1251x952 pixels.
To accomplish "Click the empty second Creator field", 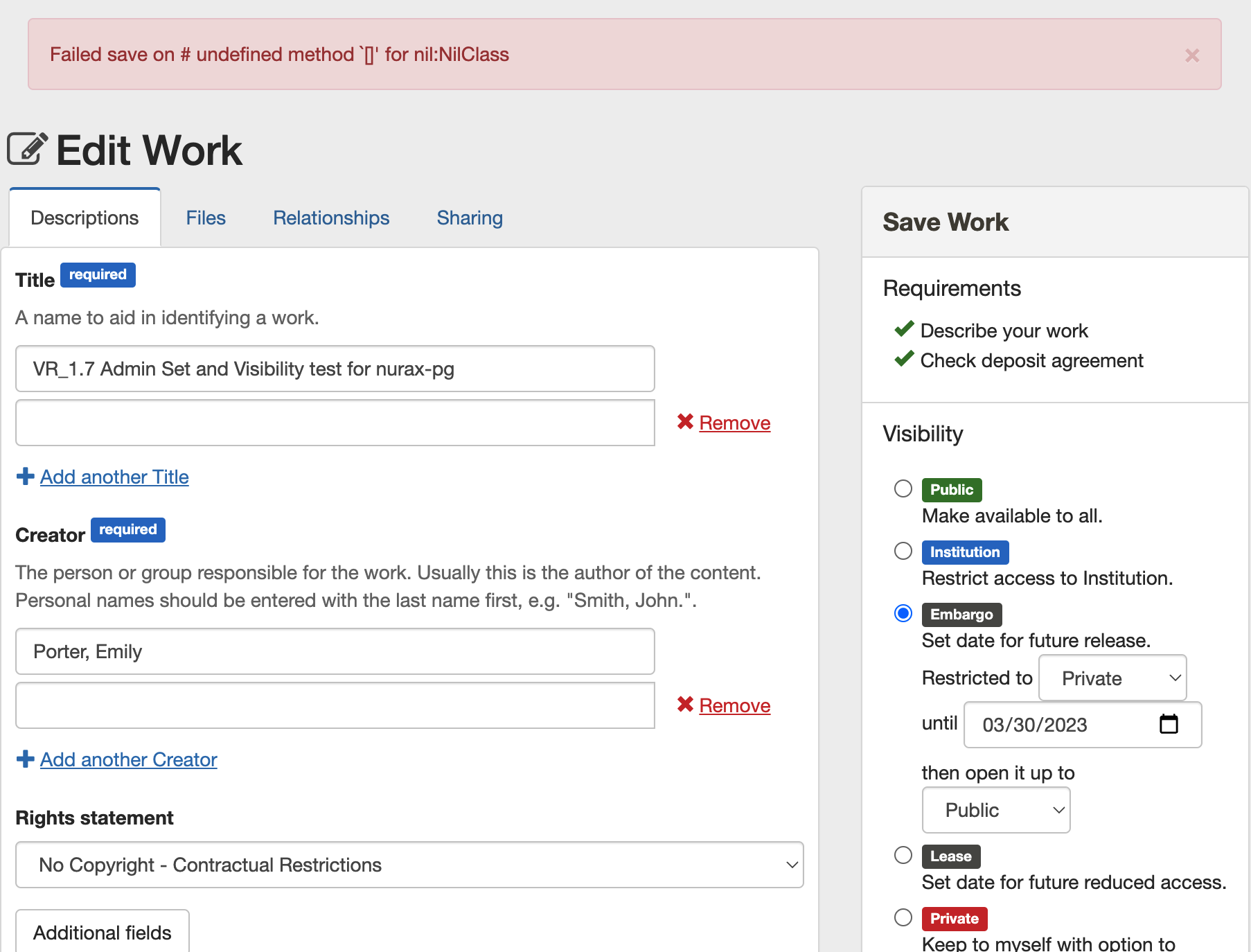I will (335, 705).
